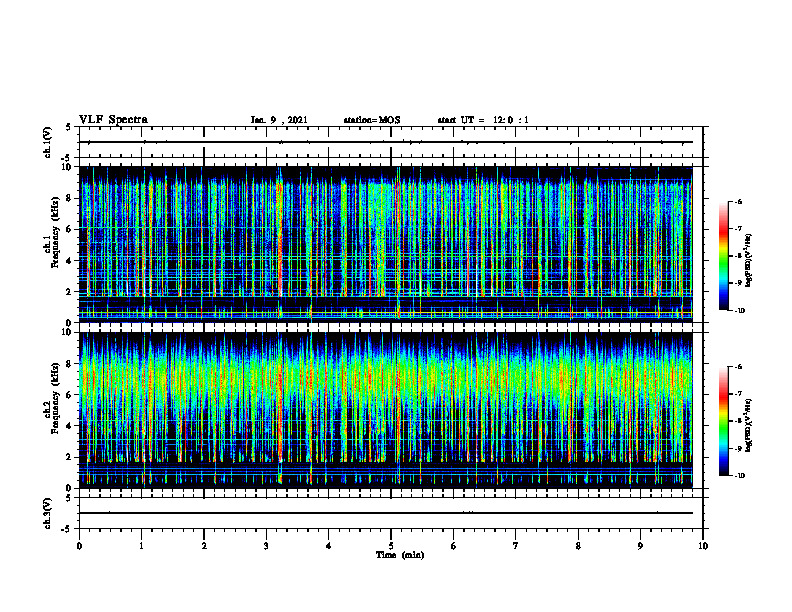
Task: Click the "station=MOS" header label
Action: (372, 120)
